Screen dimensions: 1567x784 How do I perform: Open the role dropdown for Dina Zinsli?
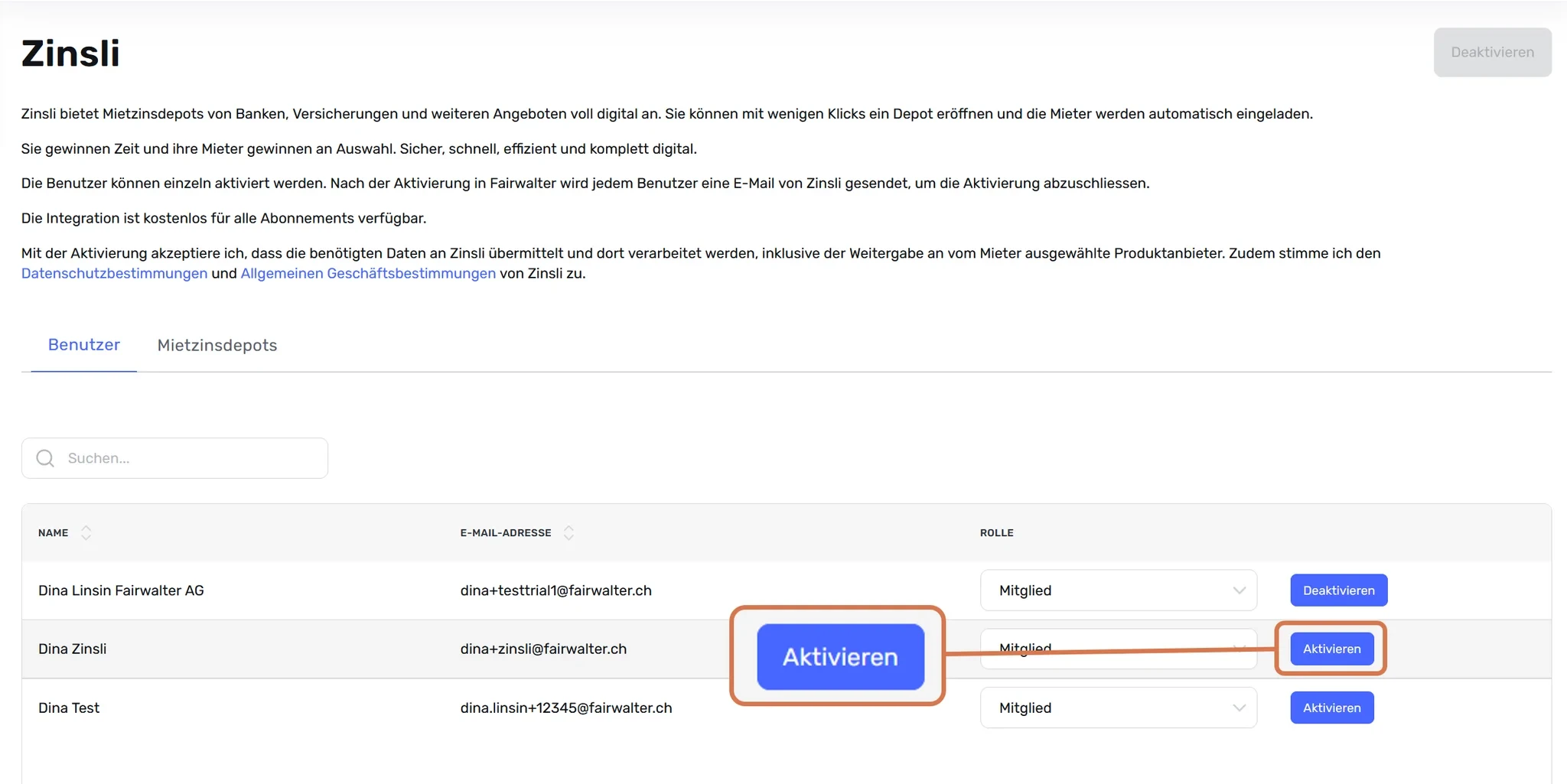click(1119, 649)
